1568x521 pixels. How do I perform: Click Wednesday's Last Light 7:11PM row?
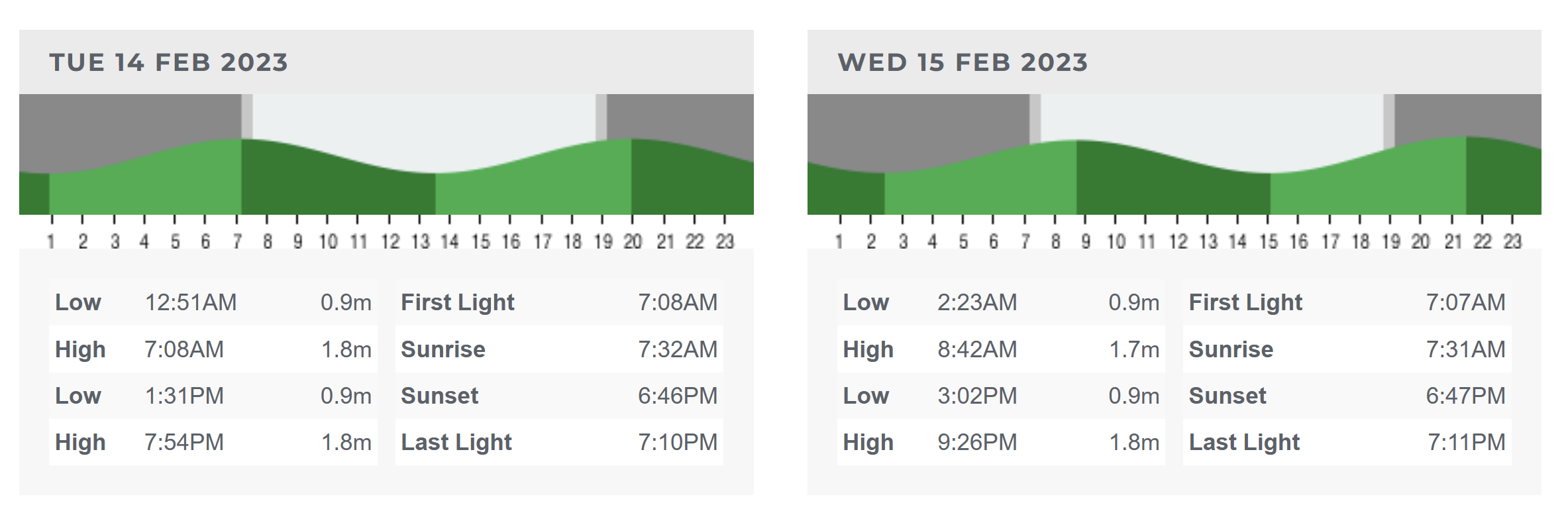coord(1347,442)
